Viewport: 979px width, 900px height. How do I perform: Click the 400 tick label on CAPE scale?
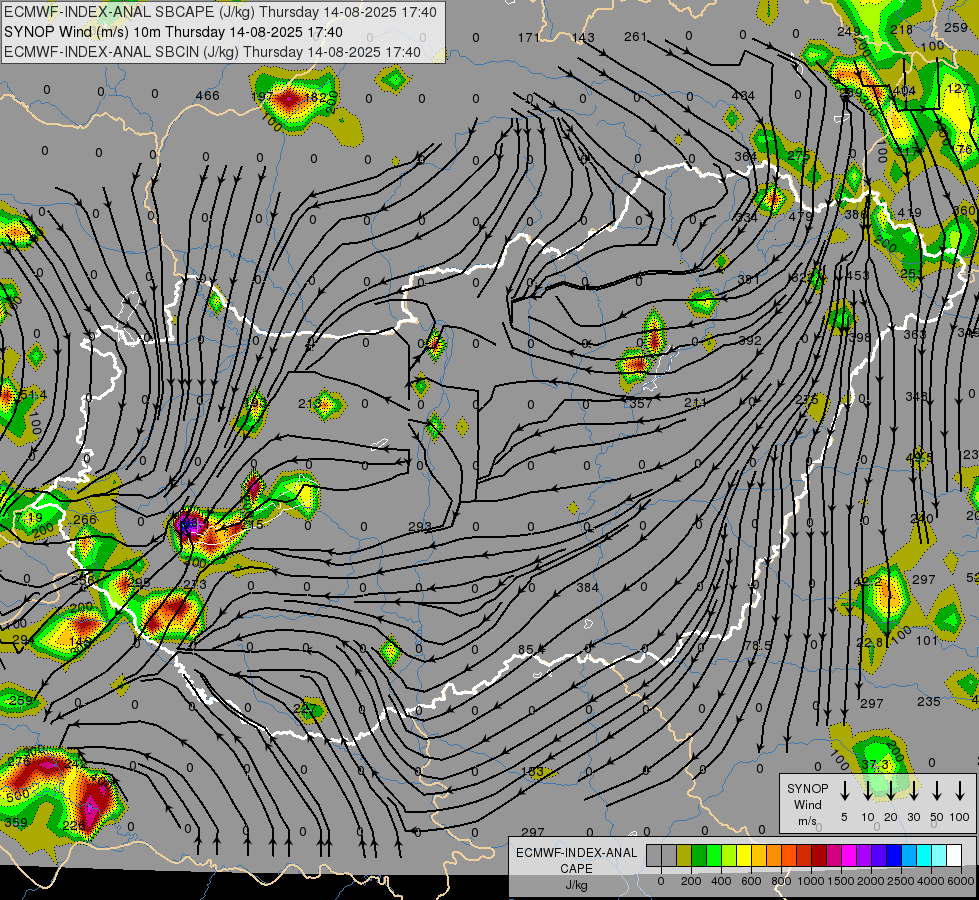721,881
